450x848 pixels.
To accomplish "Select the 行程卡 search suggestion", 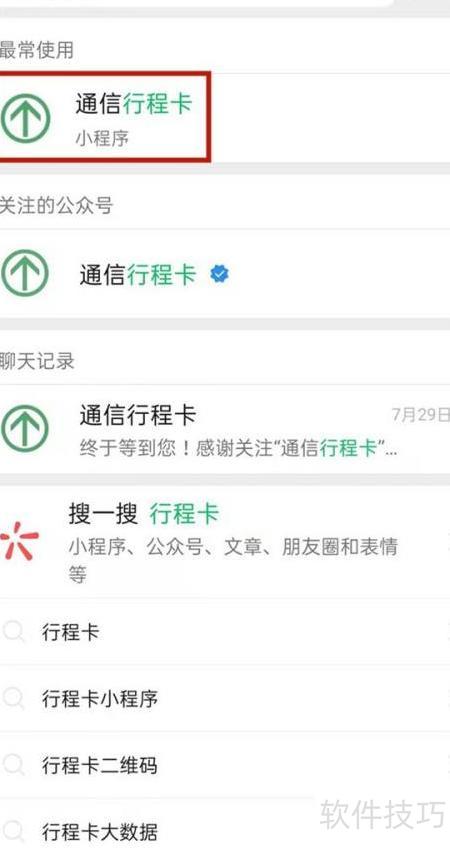I will pyautogui.click(x=225, y=632).
